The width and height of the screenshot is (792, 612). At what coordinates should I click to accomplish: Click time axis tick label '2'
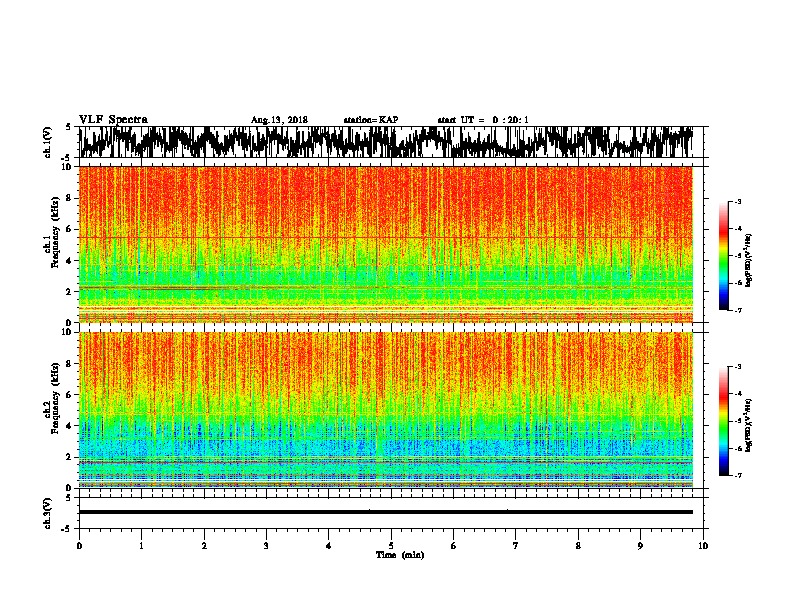(x=204, y=546)
